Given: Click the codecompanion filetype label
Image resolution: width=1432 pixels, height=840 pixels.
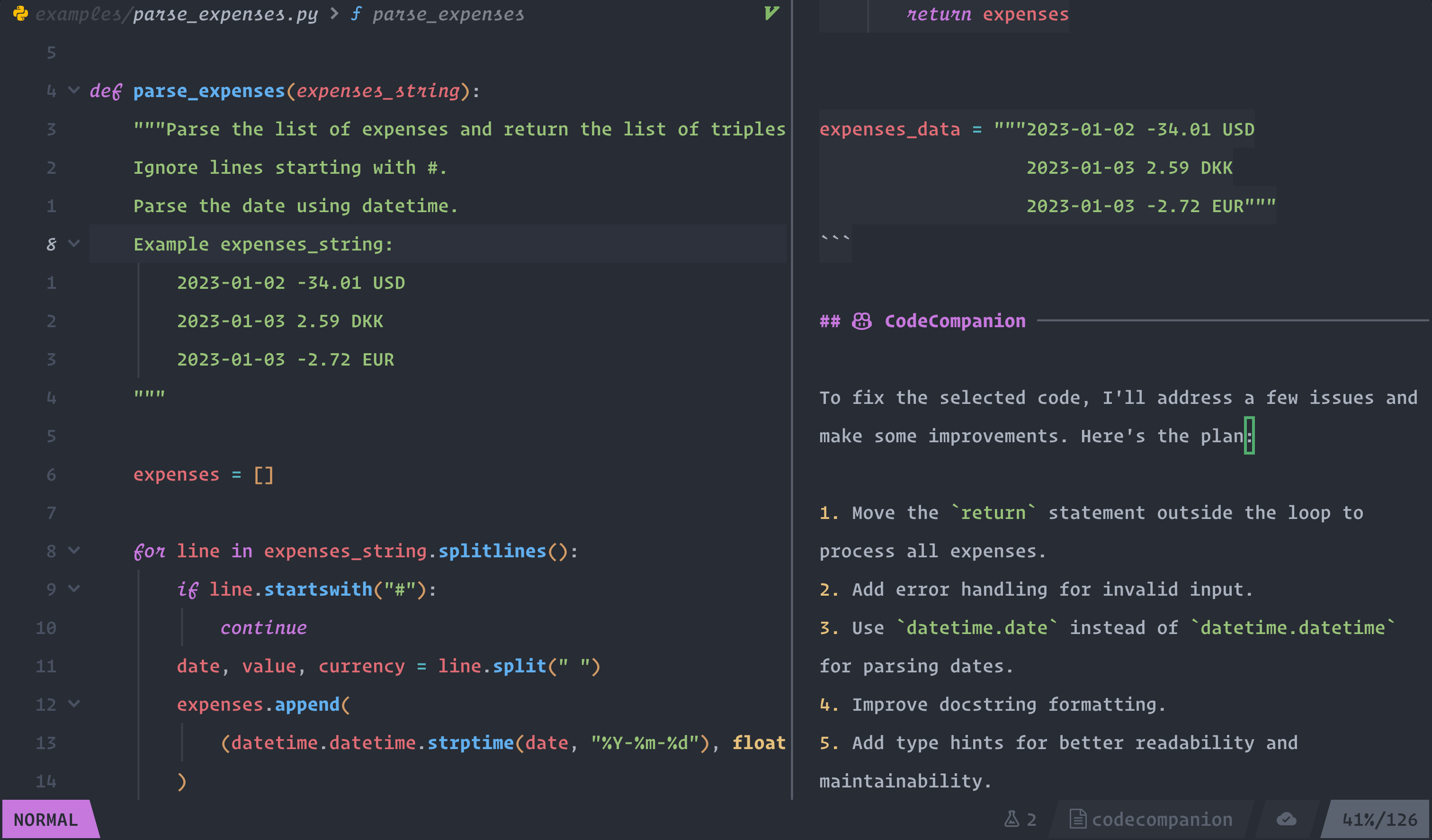Looking at the screenshot, I should click(x=1162, y=820).
